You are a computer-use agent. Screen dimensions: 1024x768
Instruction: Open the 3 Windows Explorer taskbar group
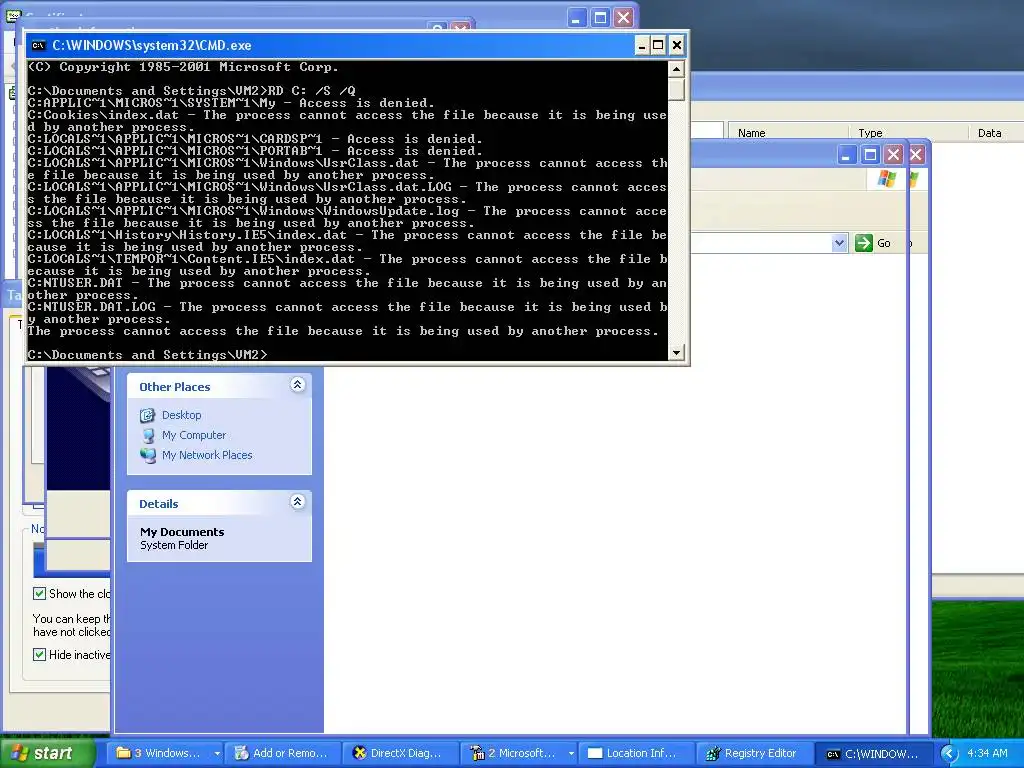(x=167, y=753)
